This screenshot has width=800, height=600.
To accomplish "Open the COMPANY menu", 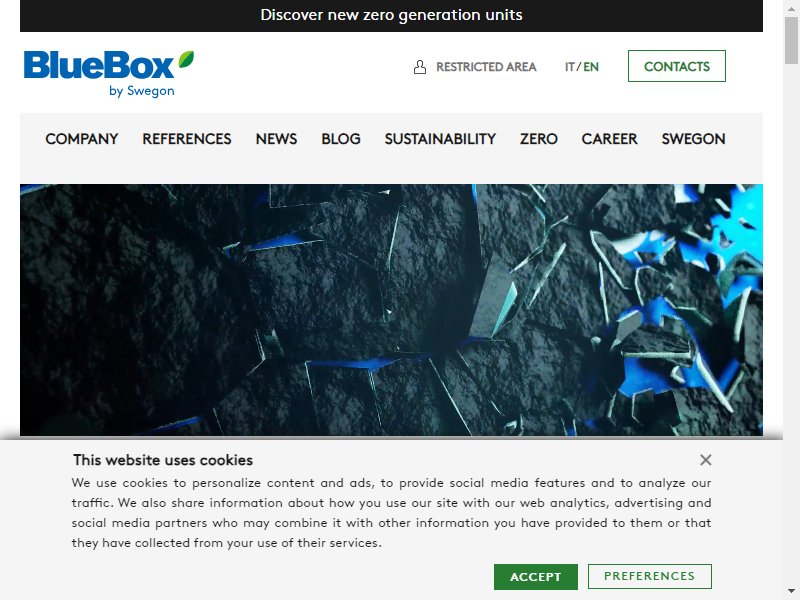I will click(82, 139).
